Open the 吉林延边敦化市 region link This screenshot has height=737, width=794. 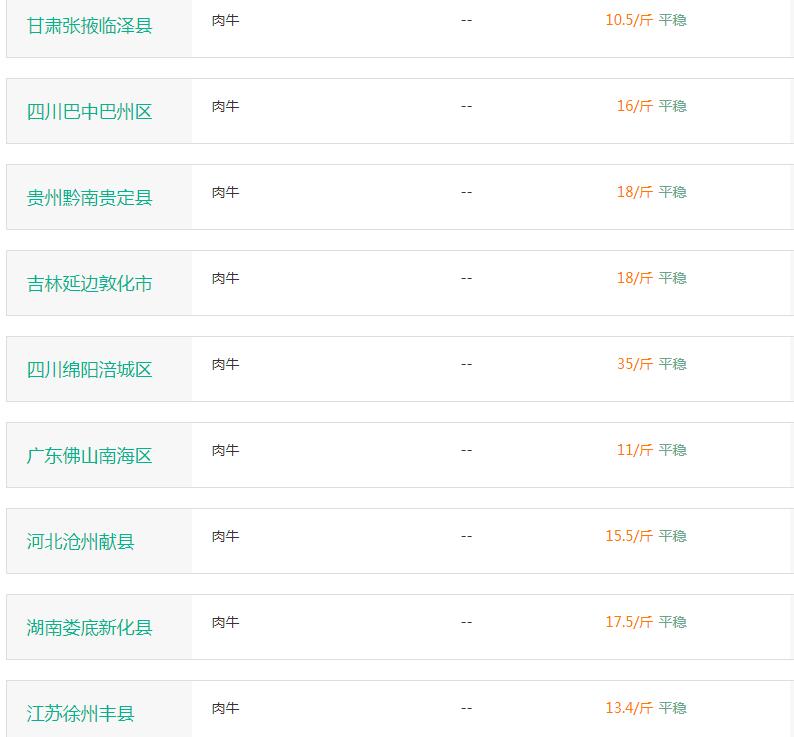pos(89,284)
